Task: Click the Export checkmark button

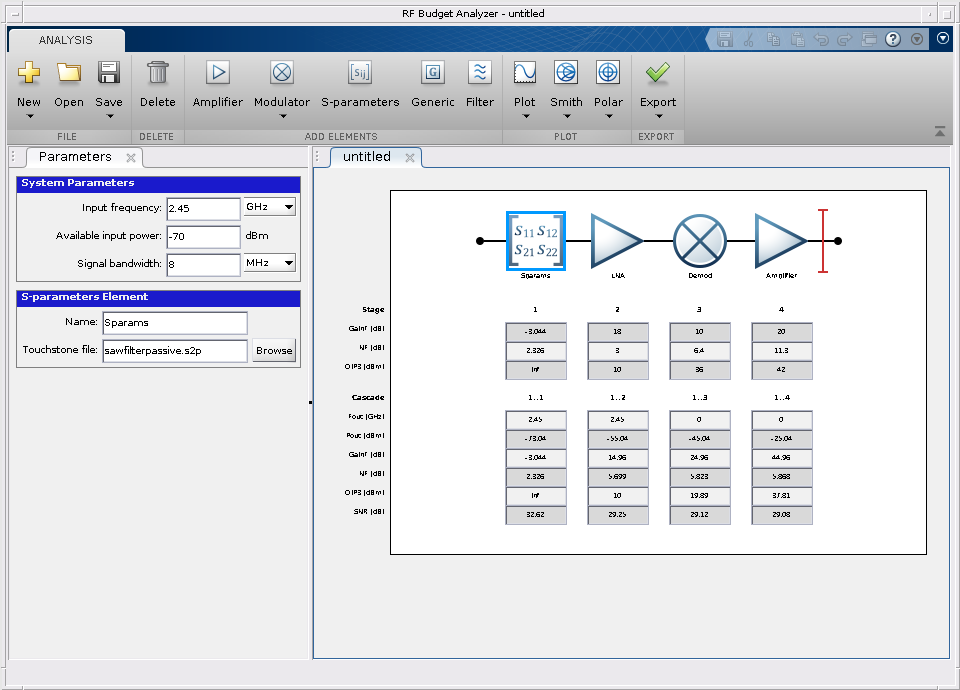Action: [658, 74]
